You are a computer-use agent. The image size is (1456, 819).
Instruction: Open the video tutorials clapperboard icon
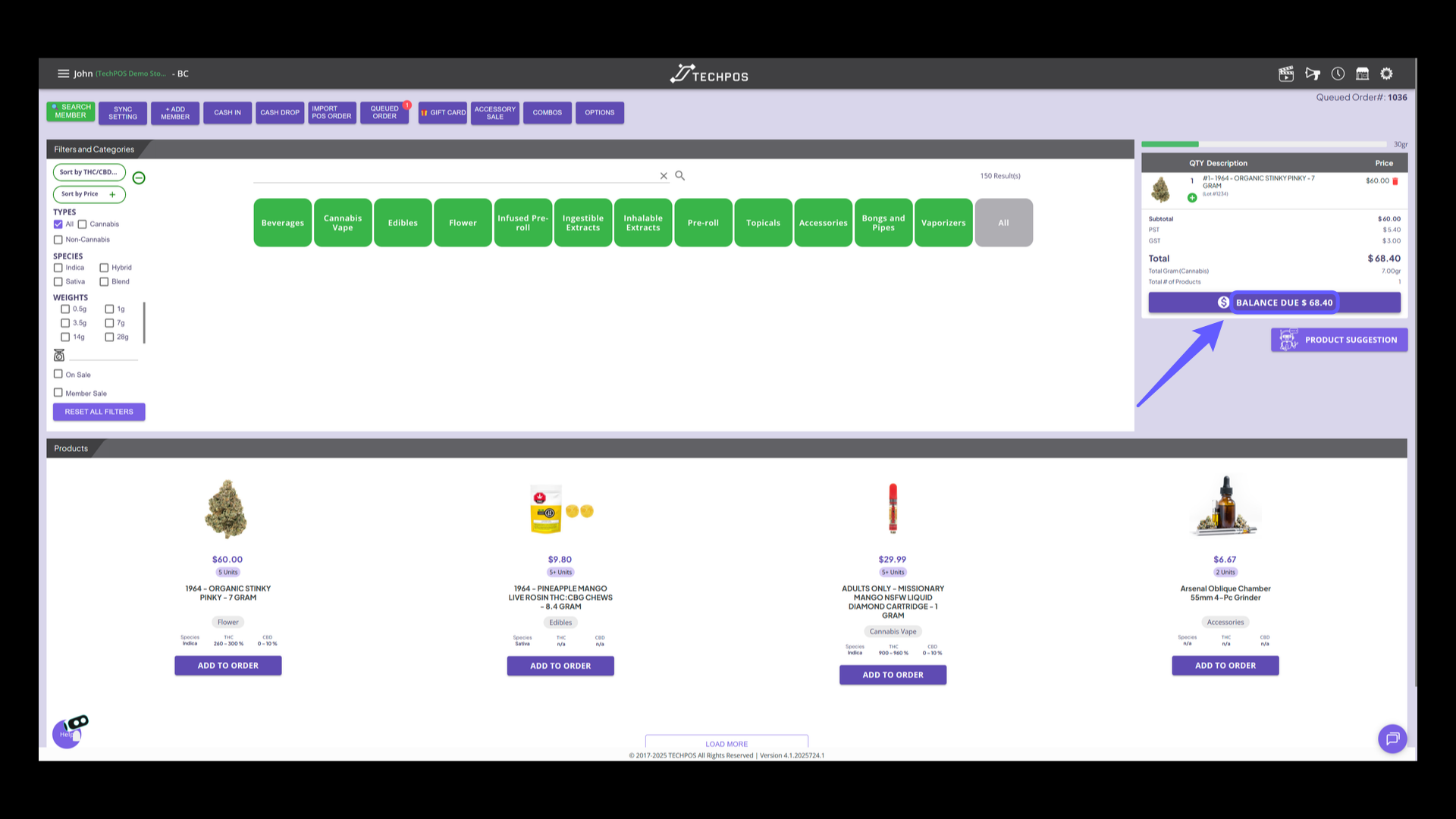pos(1286,74)
